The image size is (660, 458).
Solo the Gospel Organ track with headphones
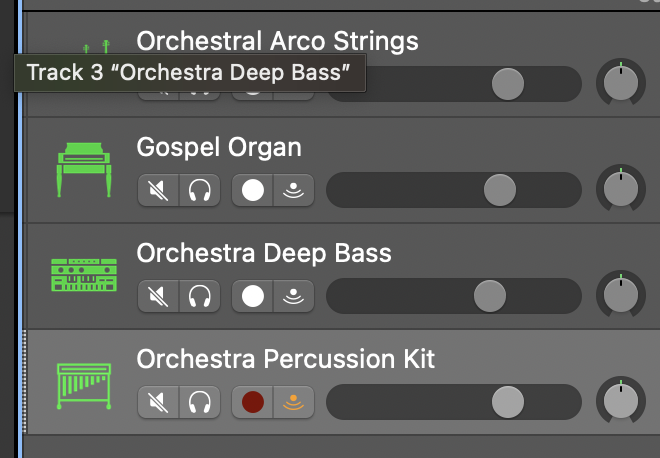(x=200, y=190)
